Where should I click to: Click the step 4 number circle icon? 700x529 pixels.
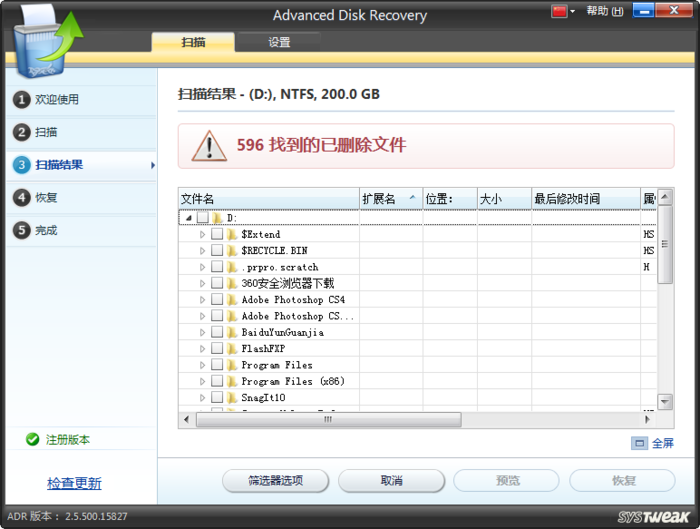[21, 197]
